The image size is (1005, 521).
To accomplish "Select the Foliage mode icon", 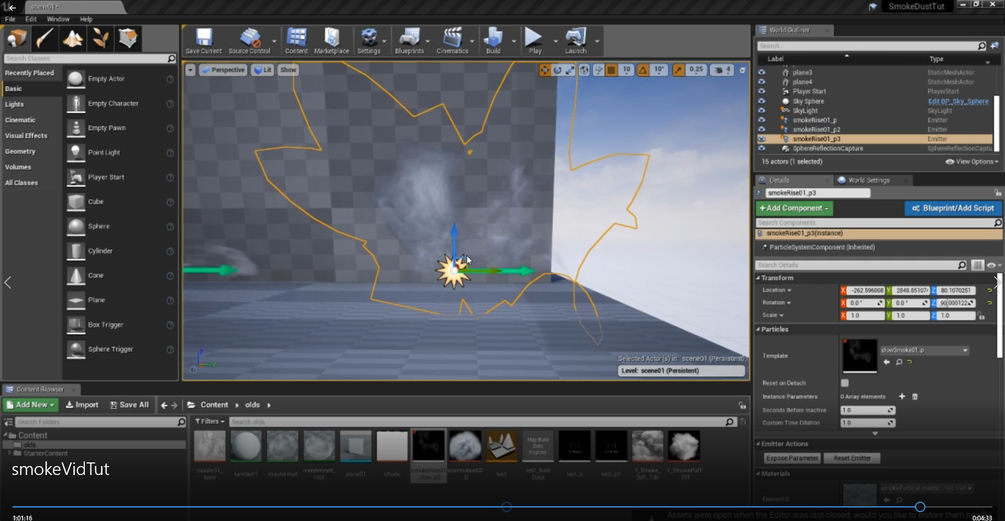I will coord(100,38).
